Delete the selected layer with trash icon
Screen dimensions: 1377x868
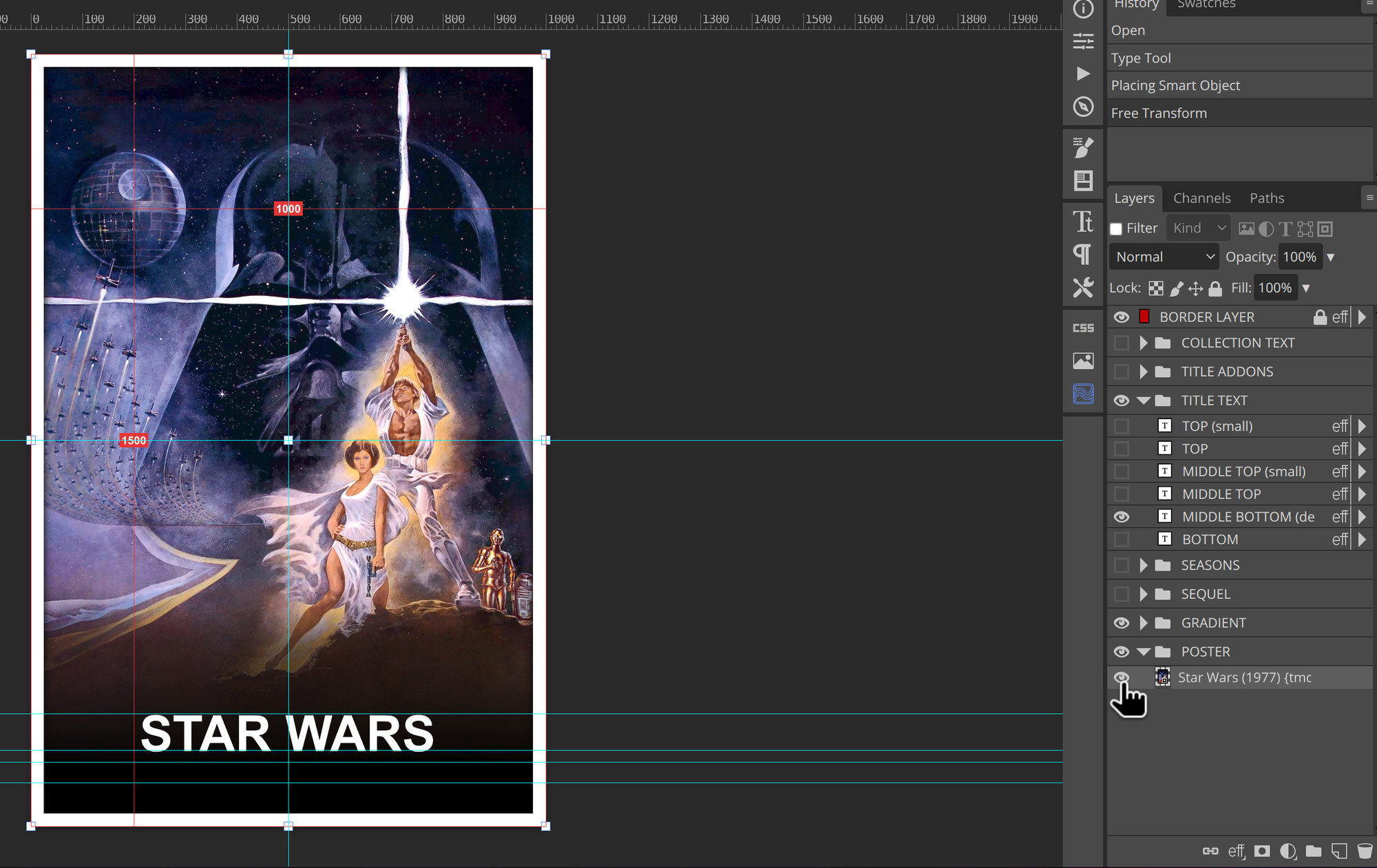[1365, 851]
